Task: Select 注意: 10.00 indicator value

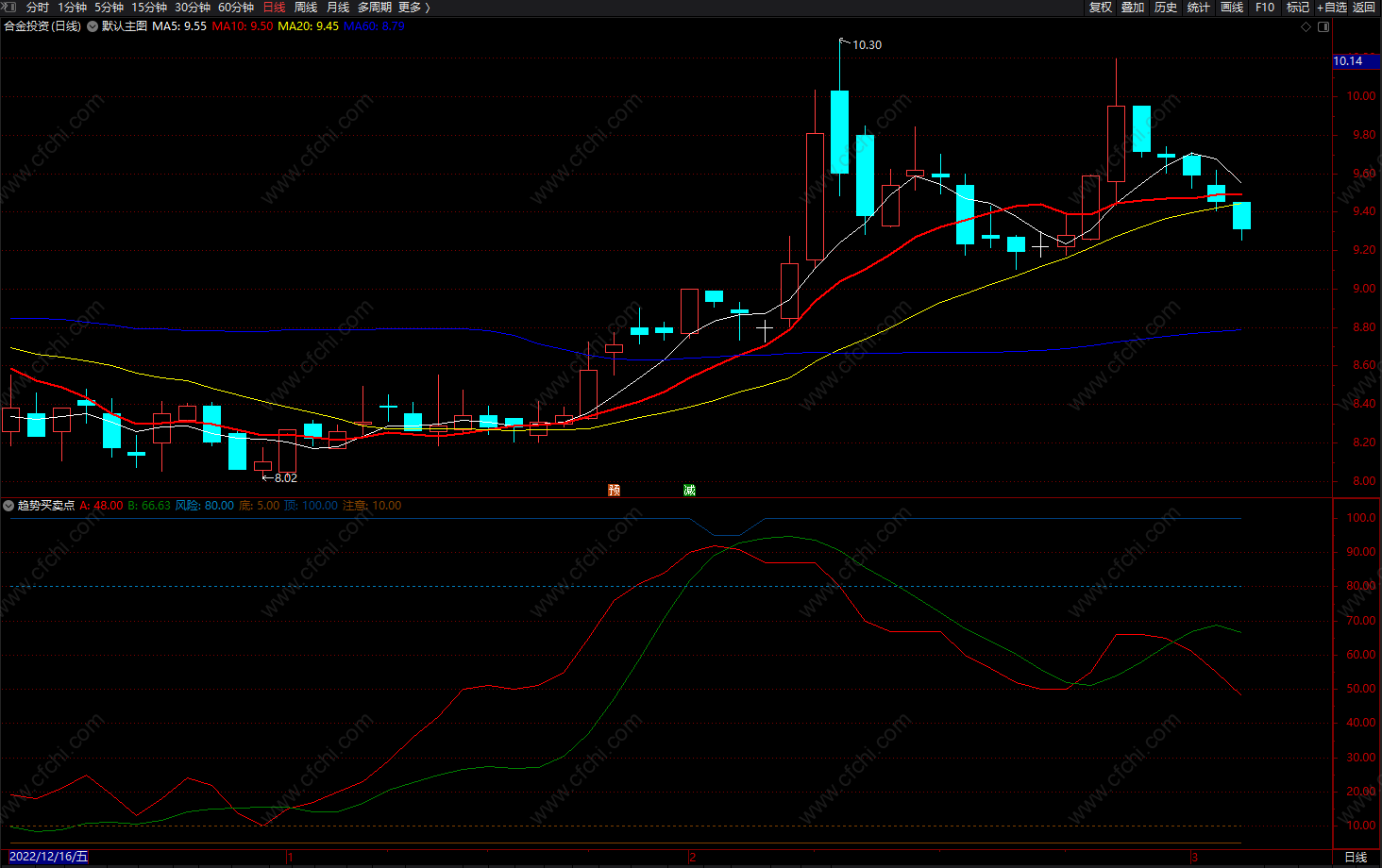Action: point(372,506)
